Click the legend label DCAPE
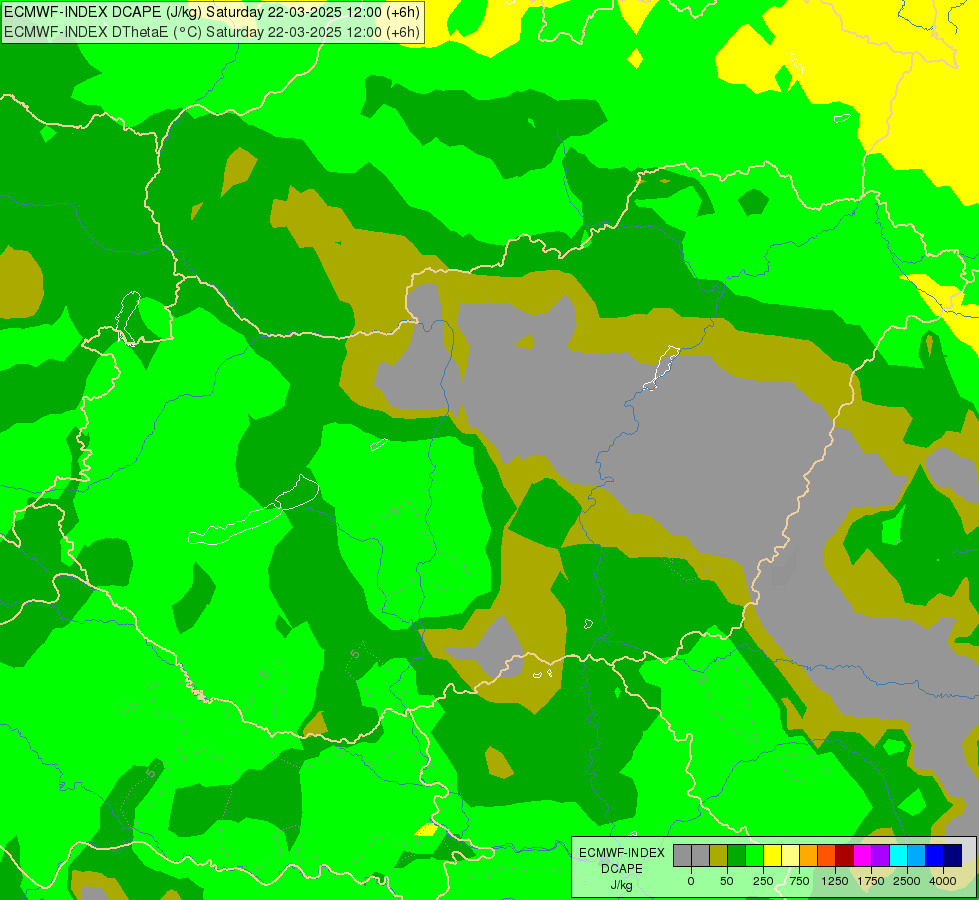Screen dimensions: 979x900 tap(622, 869)
